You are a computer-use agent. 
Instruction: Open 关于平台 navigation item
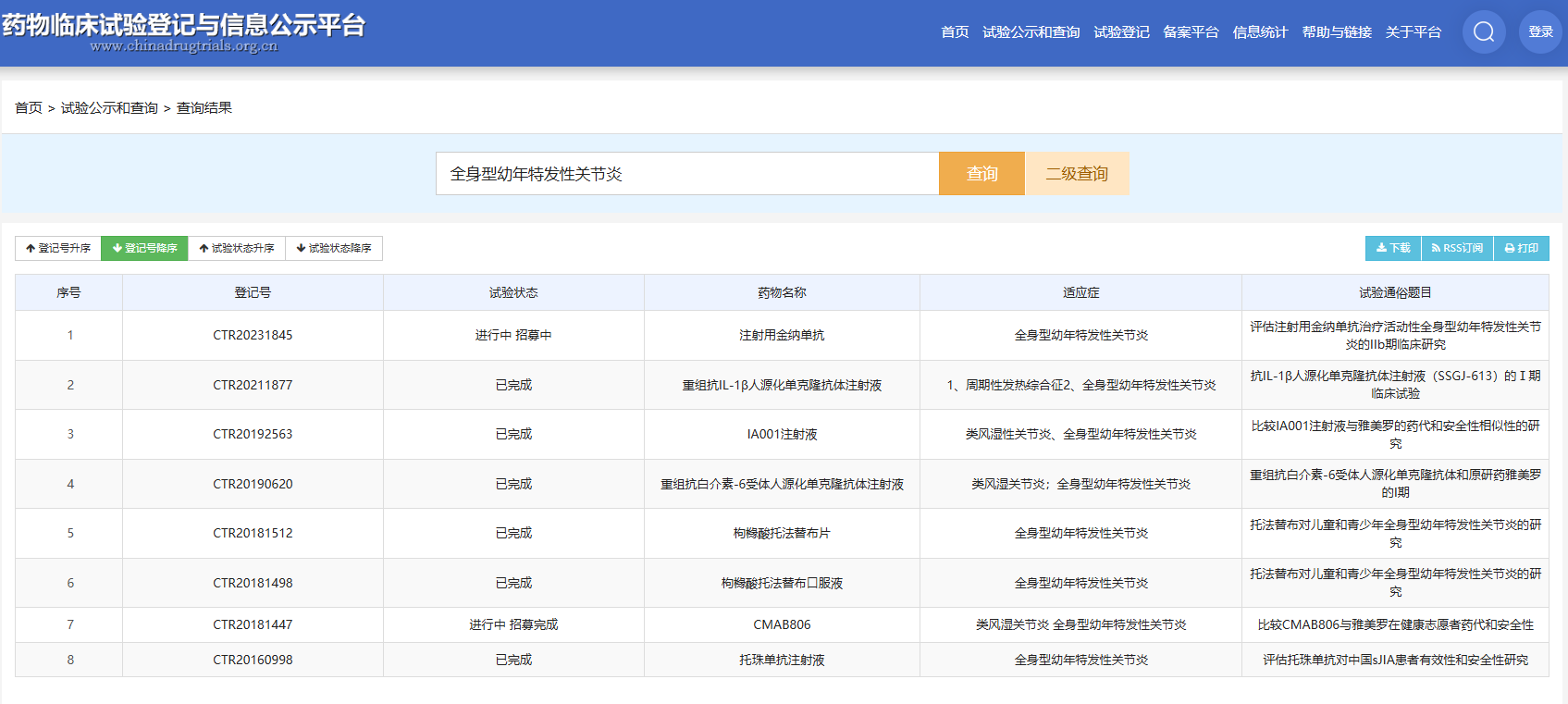pyautogui.click(x=1413, y=32)
